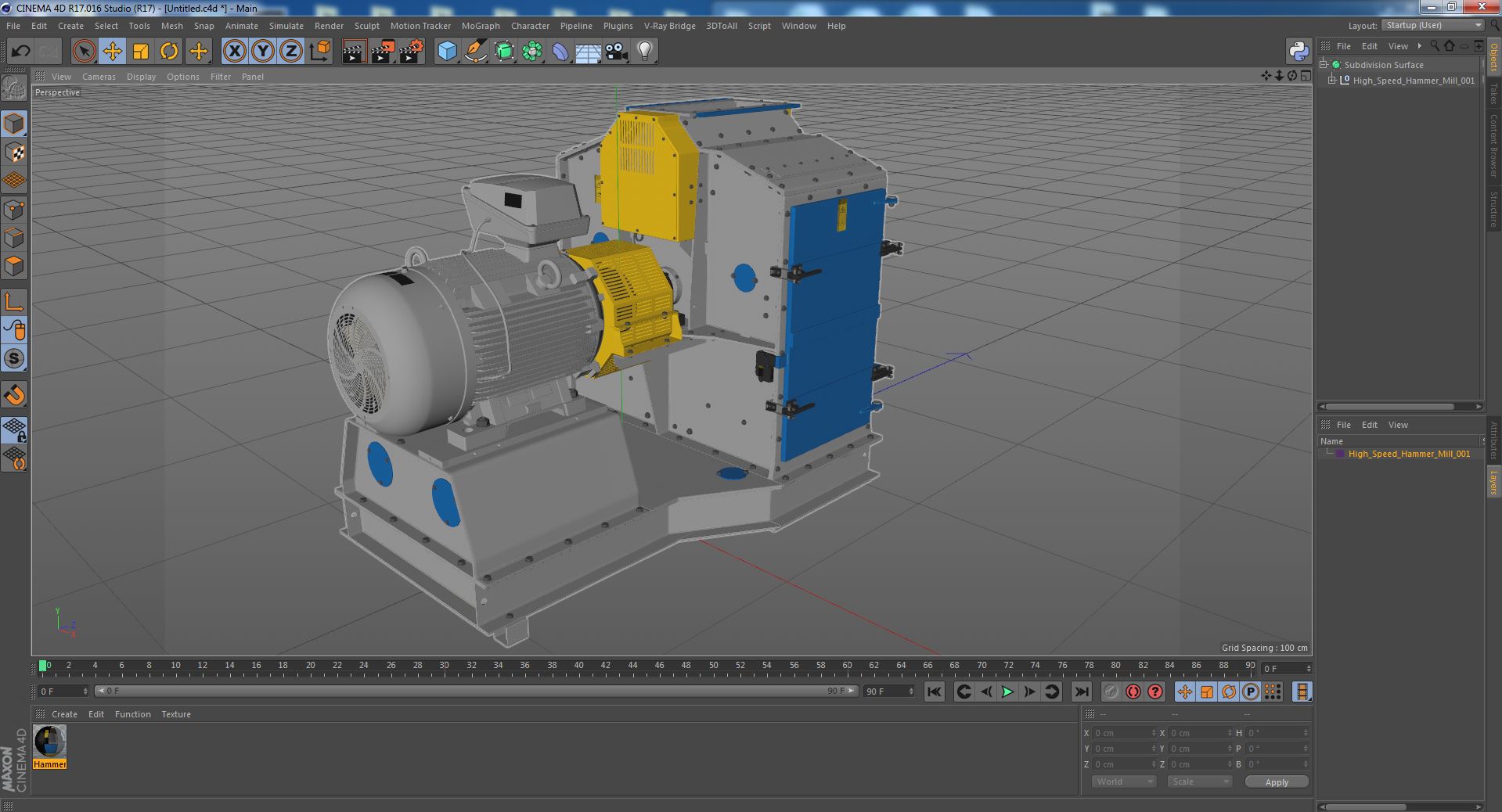Image resolution: width=1502 pixels, height=812 pixels.
Task: Toggle the viewport layout maximize icon
Action: click(x=1305, y=76)
